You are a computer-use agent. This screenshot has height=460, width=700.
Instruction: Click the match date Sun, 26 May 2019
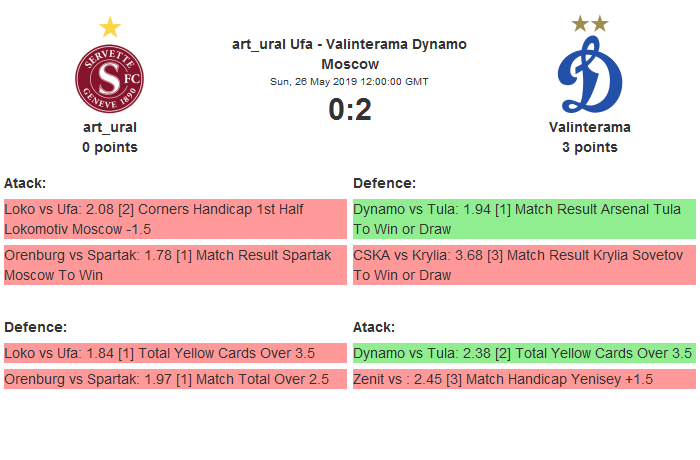[349, 81]
